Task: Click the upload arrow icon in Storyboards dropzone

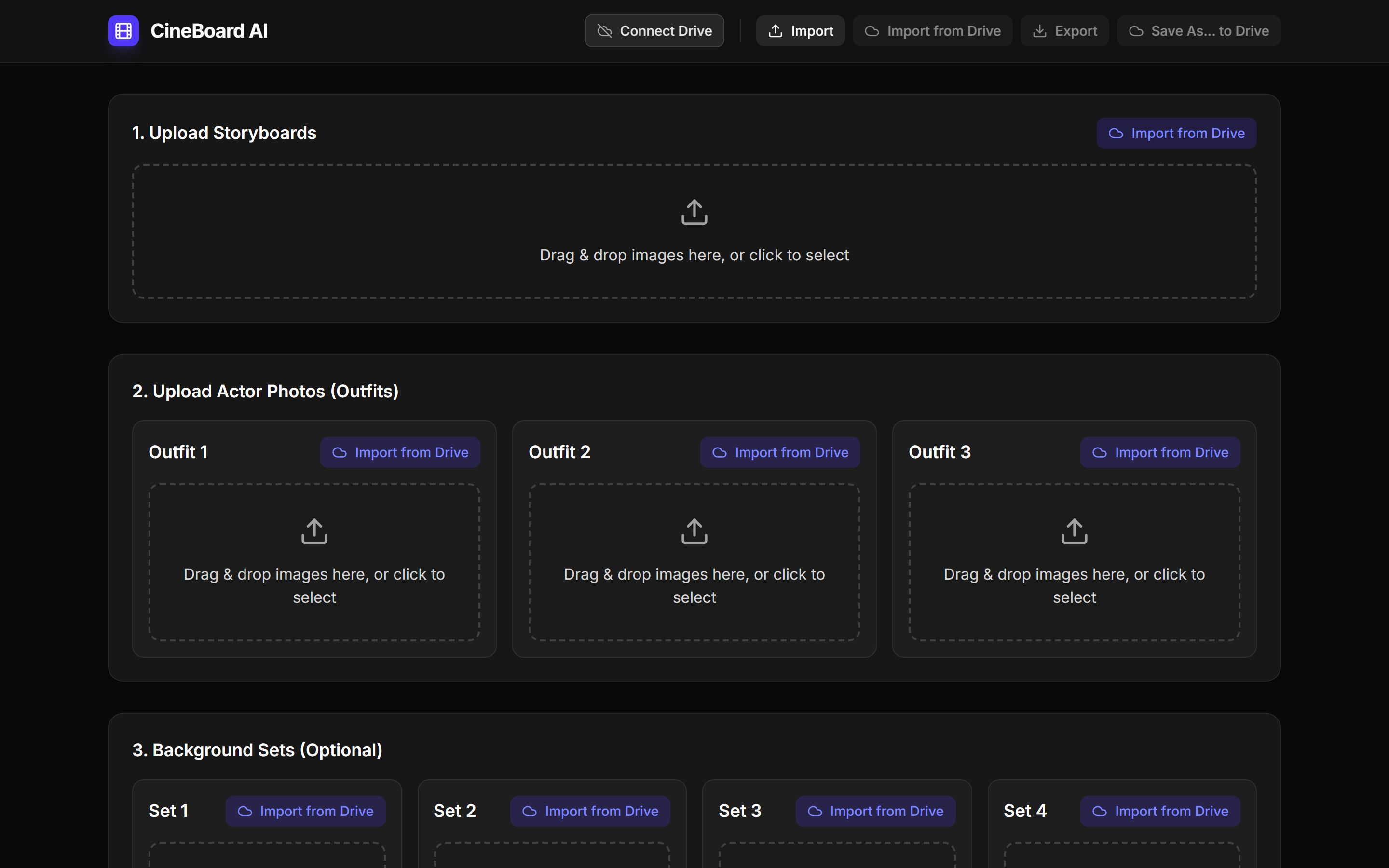Action: [694, 212]
